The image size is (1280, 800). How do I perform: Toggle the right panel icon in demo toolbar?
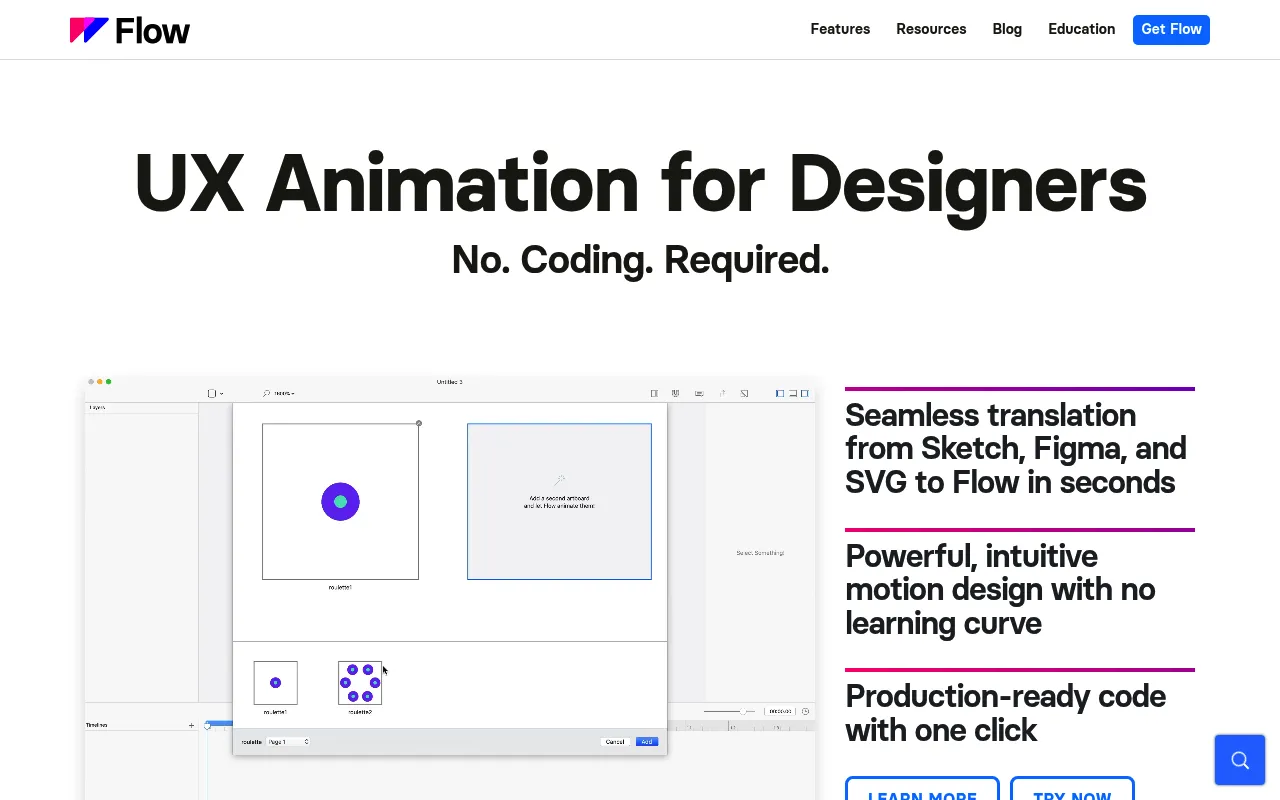[805, 393]
